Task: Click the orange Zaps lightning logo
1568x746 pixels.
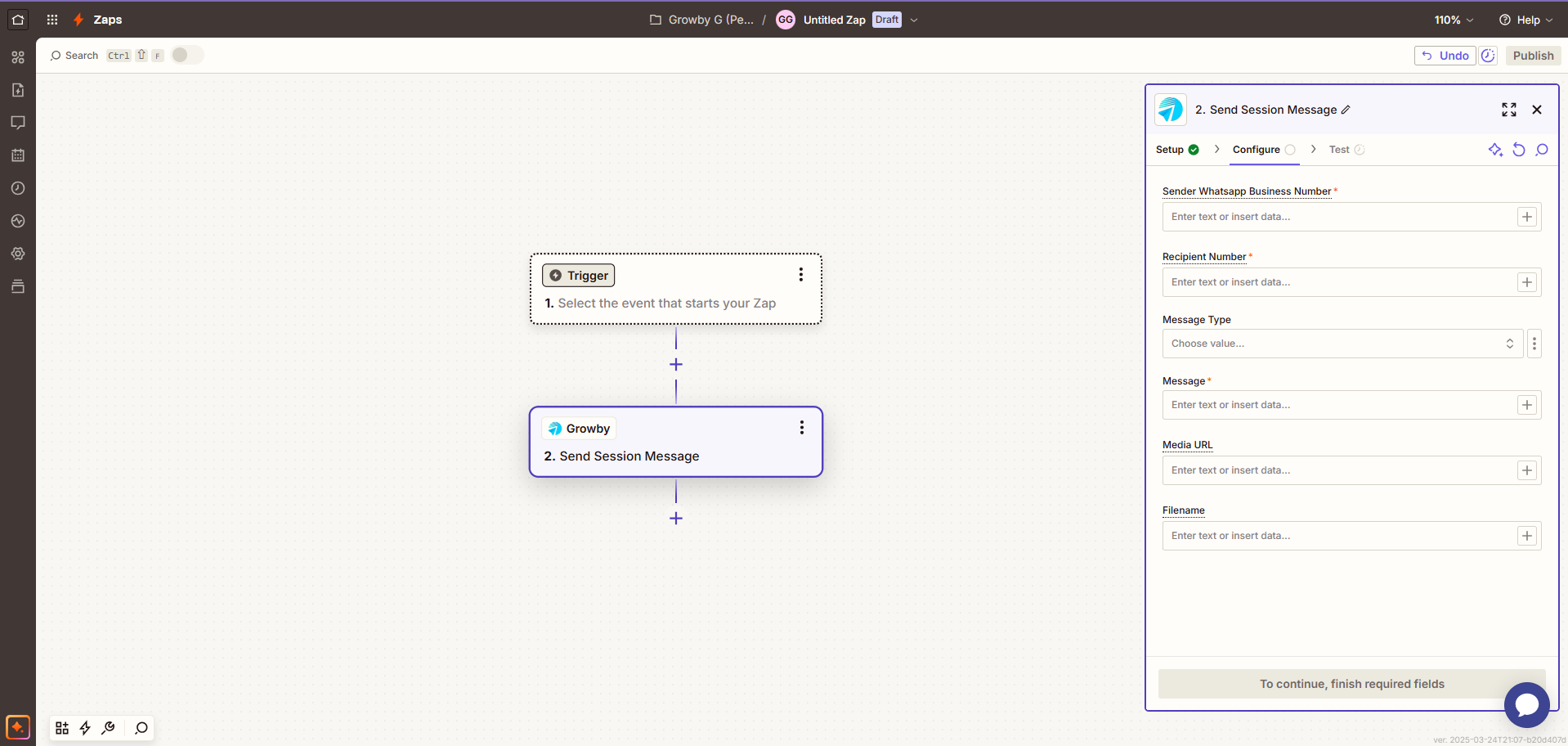Action: click(78, 20)
